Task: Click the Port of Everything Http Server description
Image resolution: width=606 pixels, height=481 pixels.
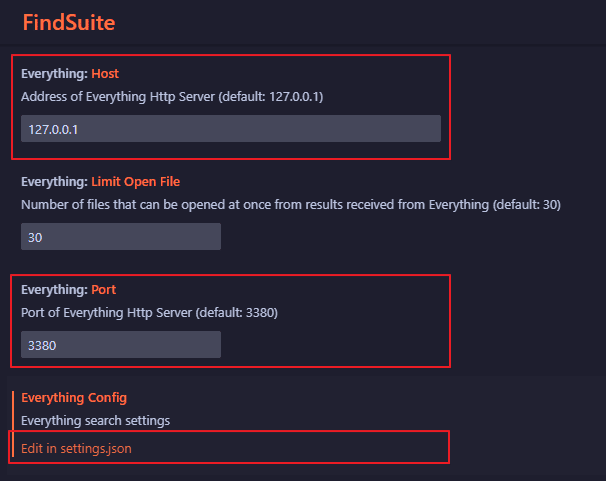Action: 149,313
